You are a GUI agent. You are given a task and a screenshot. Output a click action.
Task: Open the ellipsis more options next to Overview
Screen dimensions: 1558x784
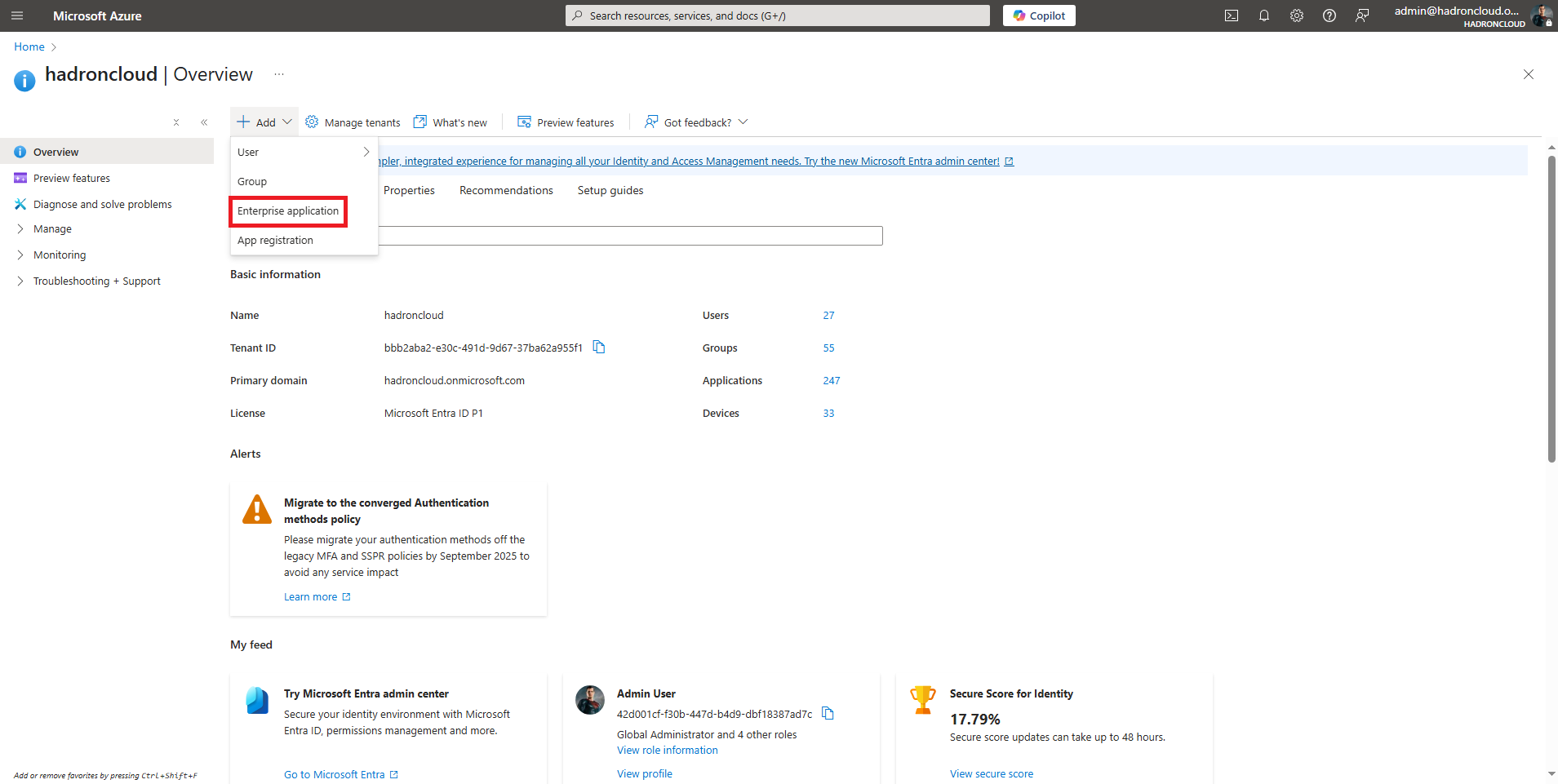[x=279, y=74]
